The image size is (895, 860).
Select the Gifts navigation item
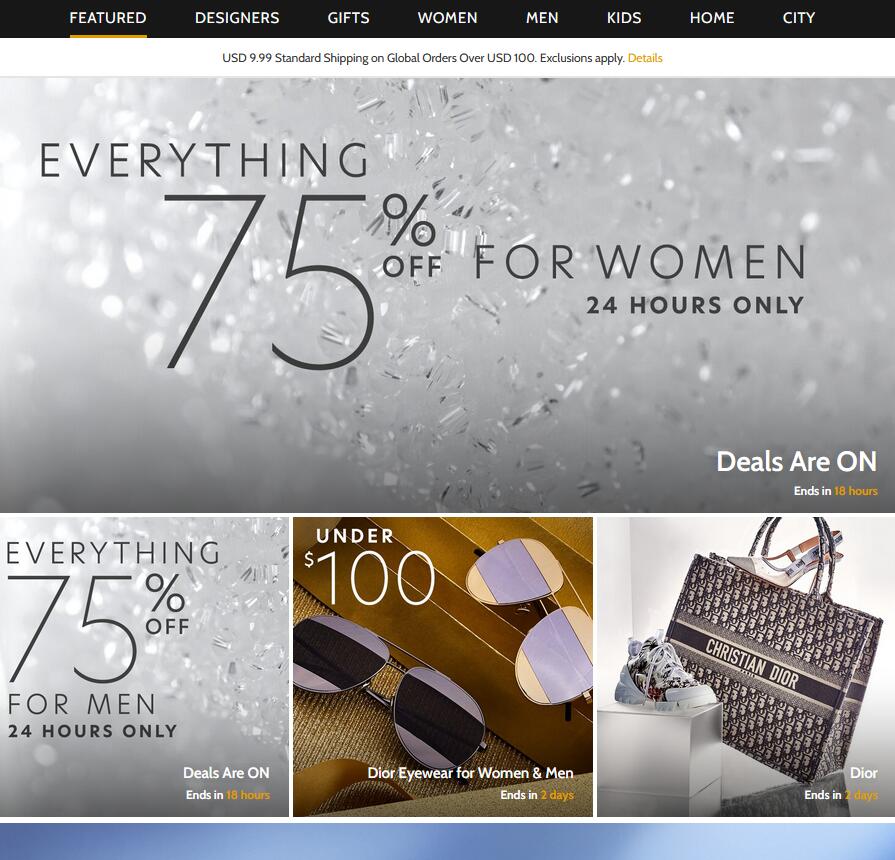point(348,18)
